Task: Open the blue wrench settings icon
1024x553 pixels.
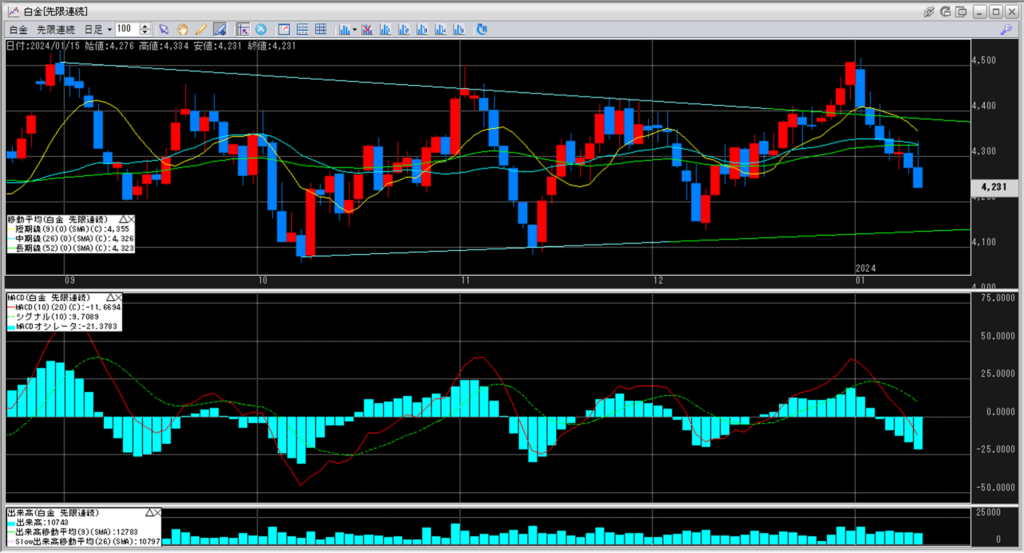Action: 1006,29
